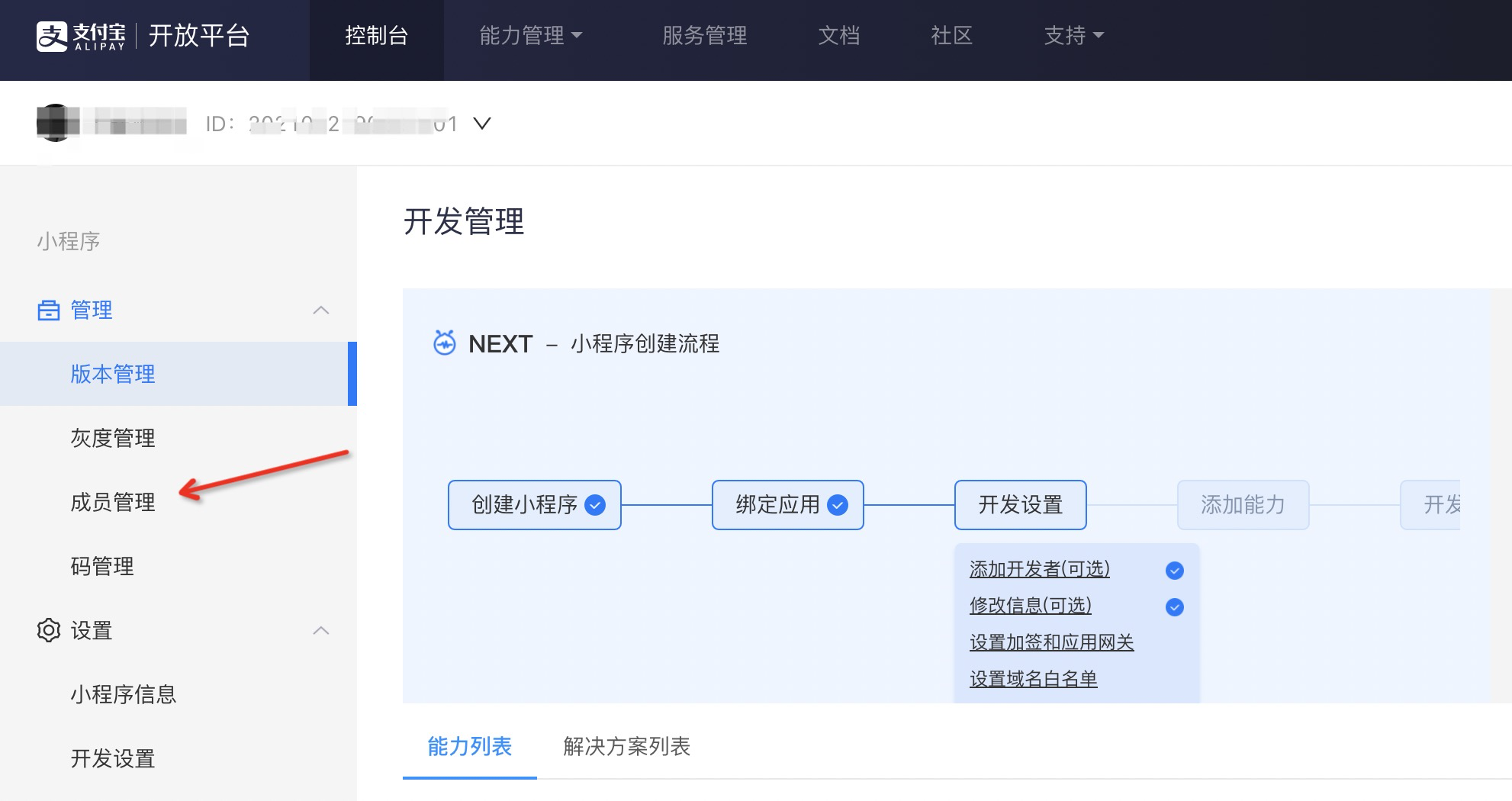
Task: Select 成员管理 in the sidebar
Action: pyautogui.click(x=113, y=502)
